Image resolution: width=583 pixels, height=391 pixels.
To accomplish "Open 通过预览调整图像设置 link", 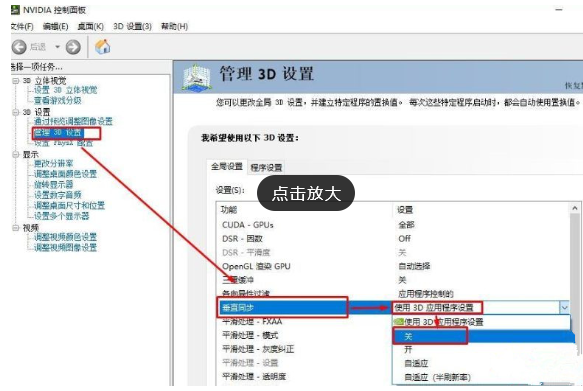I will [73, 121].
